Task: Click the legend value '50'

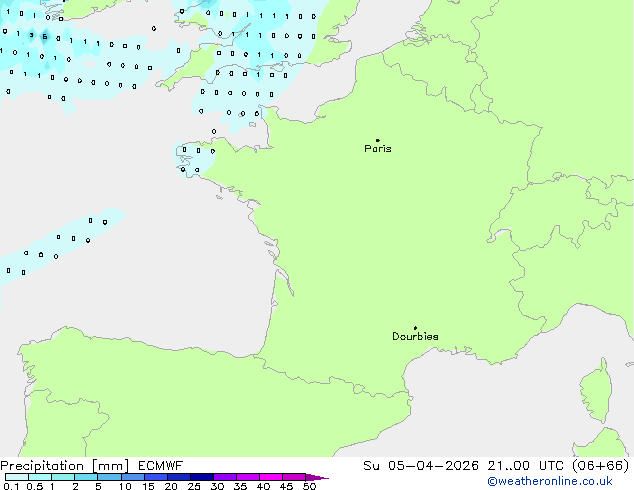Action: pyautogui.click(x=310, y=486)
